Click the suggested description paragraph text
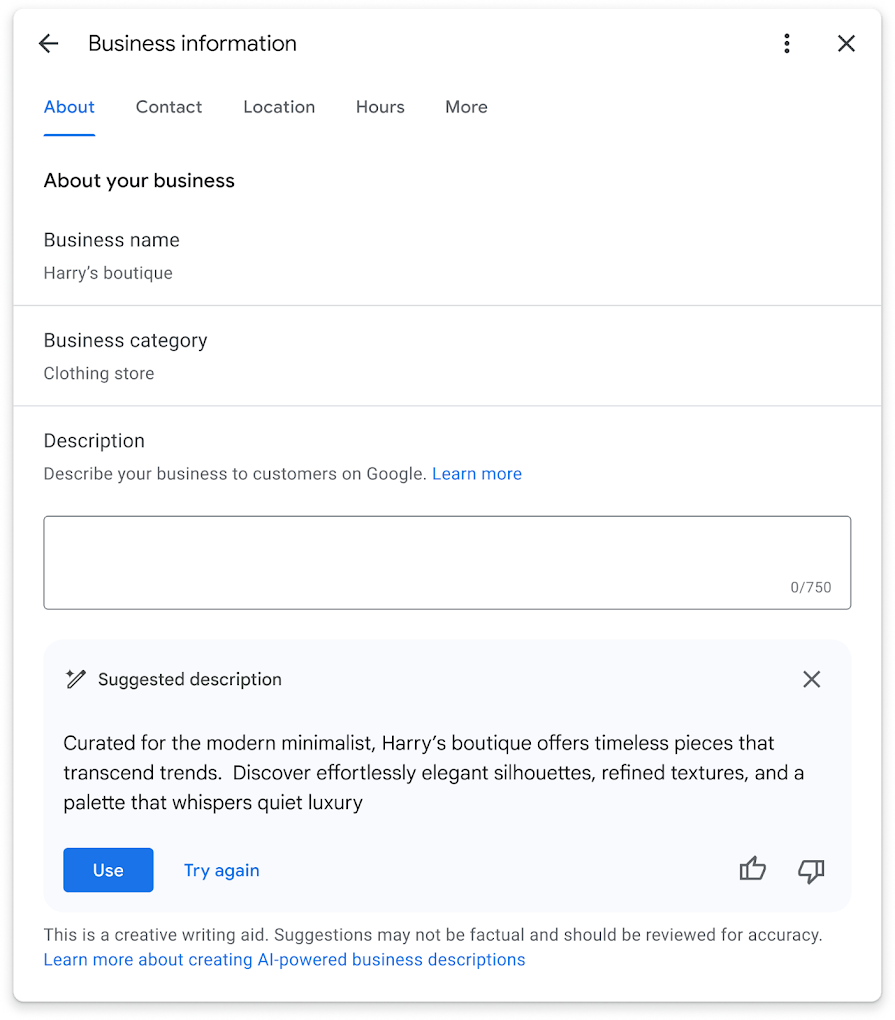This screenshot has width=895, height=1020. [434, 773]
